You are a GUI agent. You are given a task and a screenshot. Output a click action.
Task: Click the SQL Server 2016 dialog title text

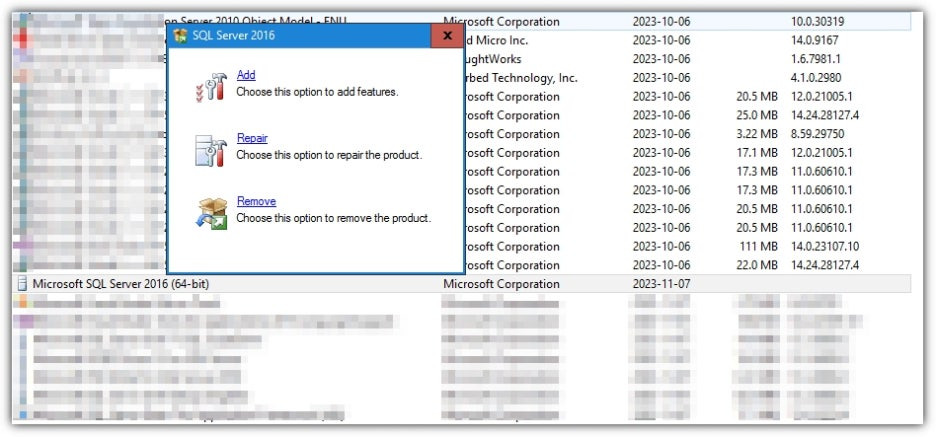click(233, 36)
